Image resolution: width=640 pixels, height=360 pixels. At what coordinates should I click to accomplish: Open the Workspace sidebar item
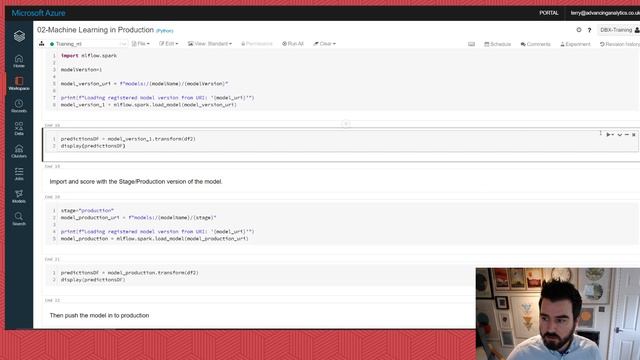coord(19,84)
